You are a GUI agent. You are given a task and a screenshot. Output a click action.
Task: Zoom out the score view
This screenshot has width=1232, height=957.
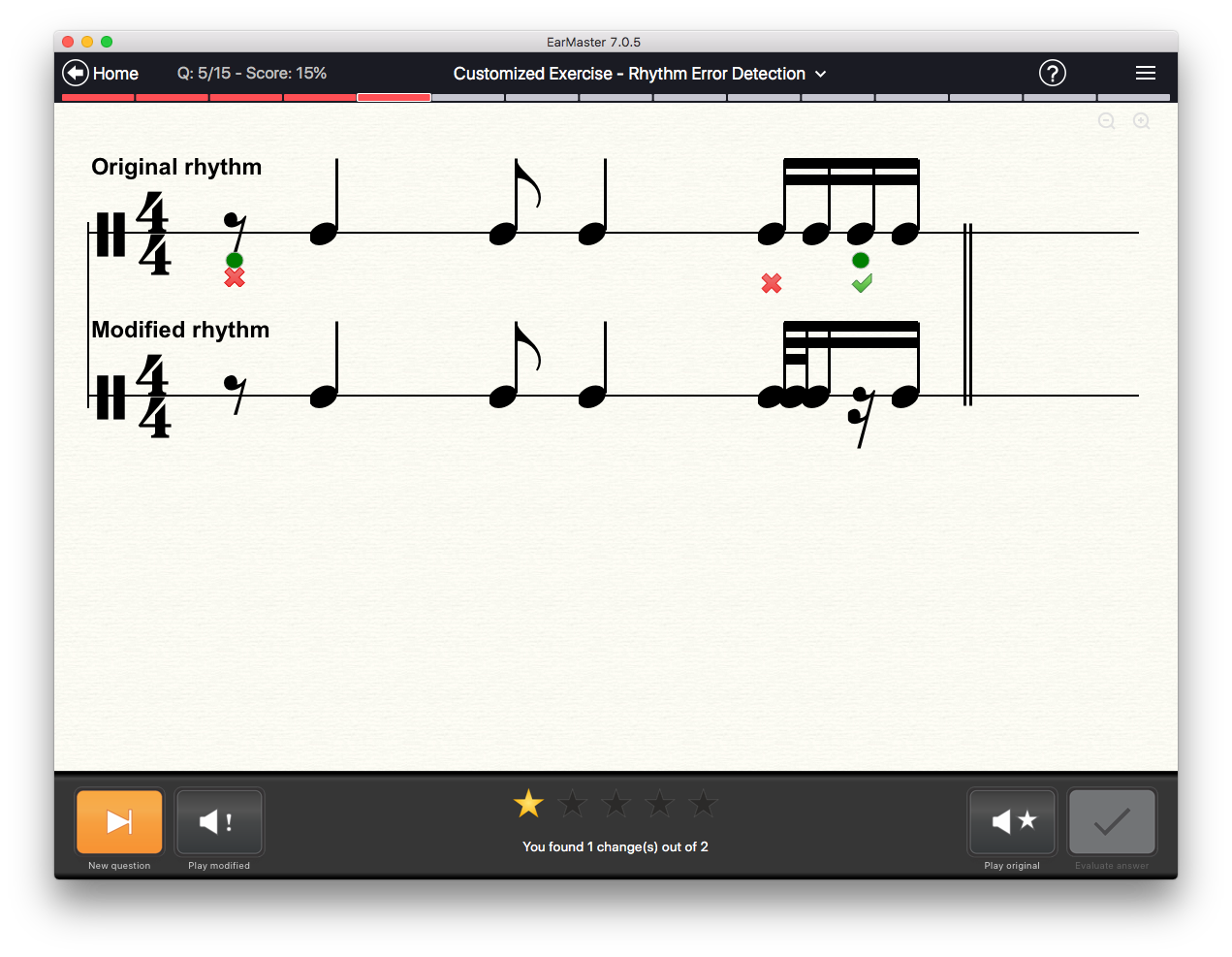1106,121
